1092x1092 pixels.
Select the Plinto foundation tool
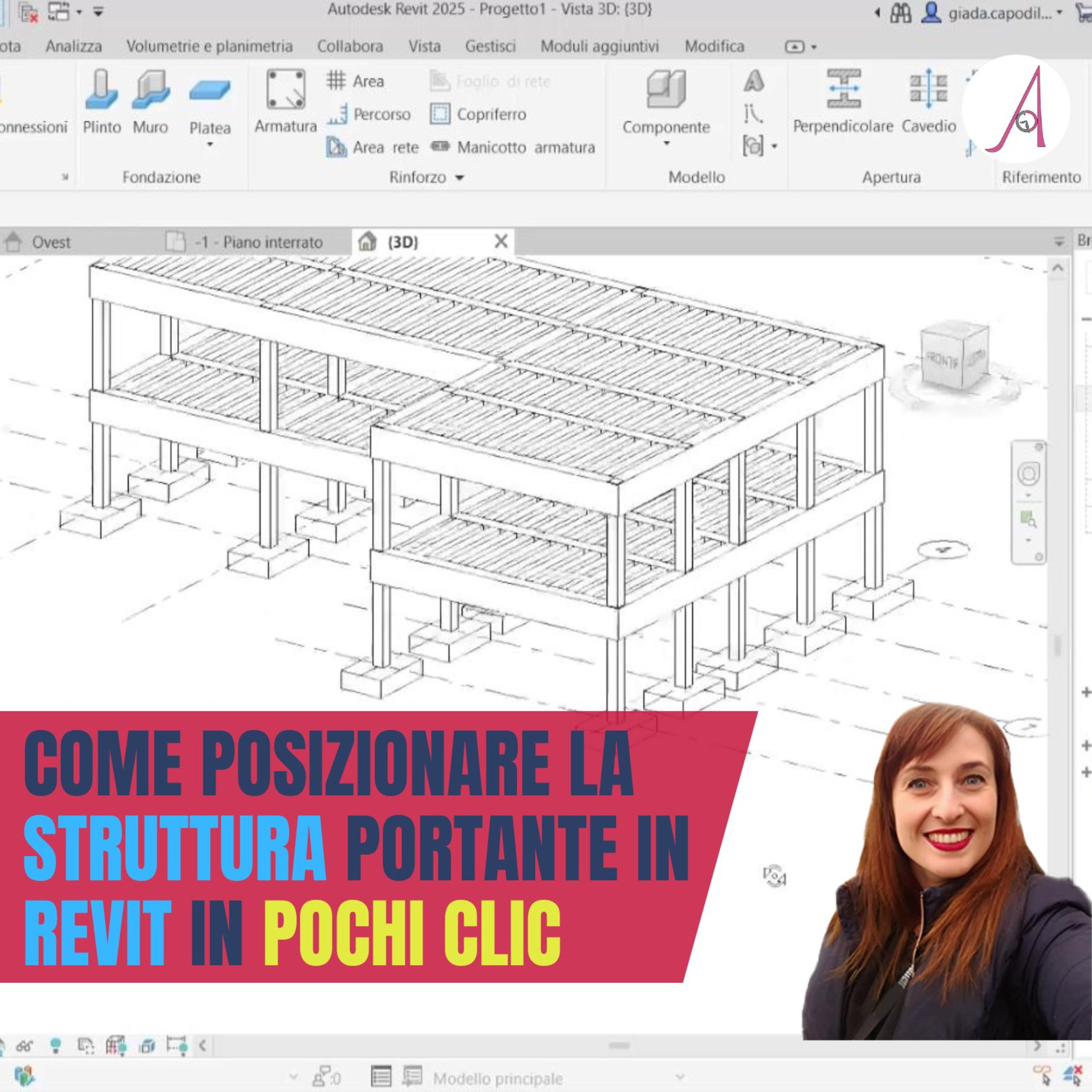[102, 102]
